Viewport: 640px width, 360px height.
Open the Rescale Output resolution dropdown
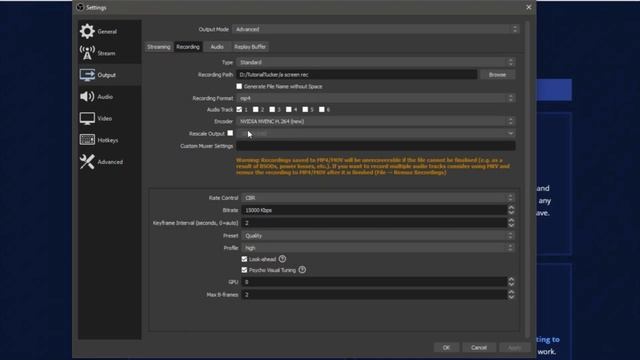(376, 133)
